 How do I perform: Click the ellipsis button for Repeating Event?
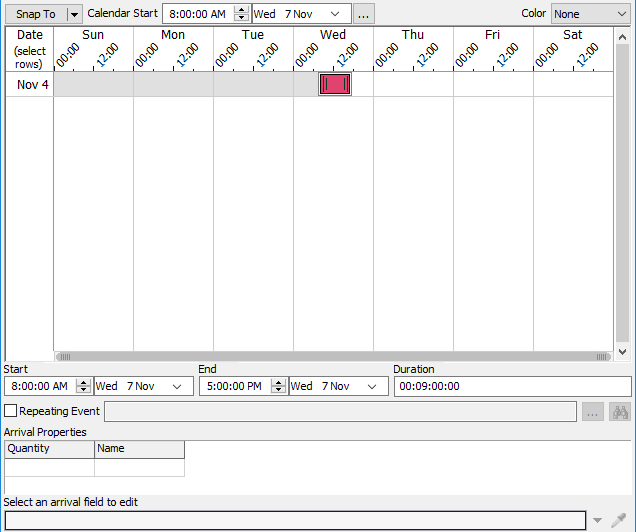(x=593, y=412)
